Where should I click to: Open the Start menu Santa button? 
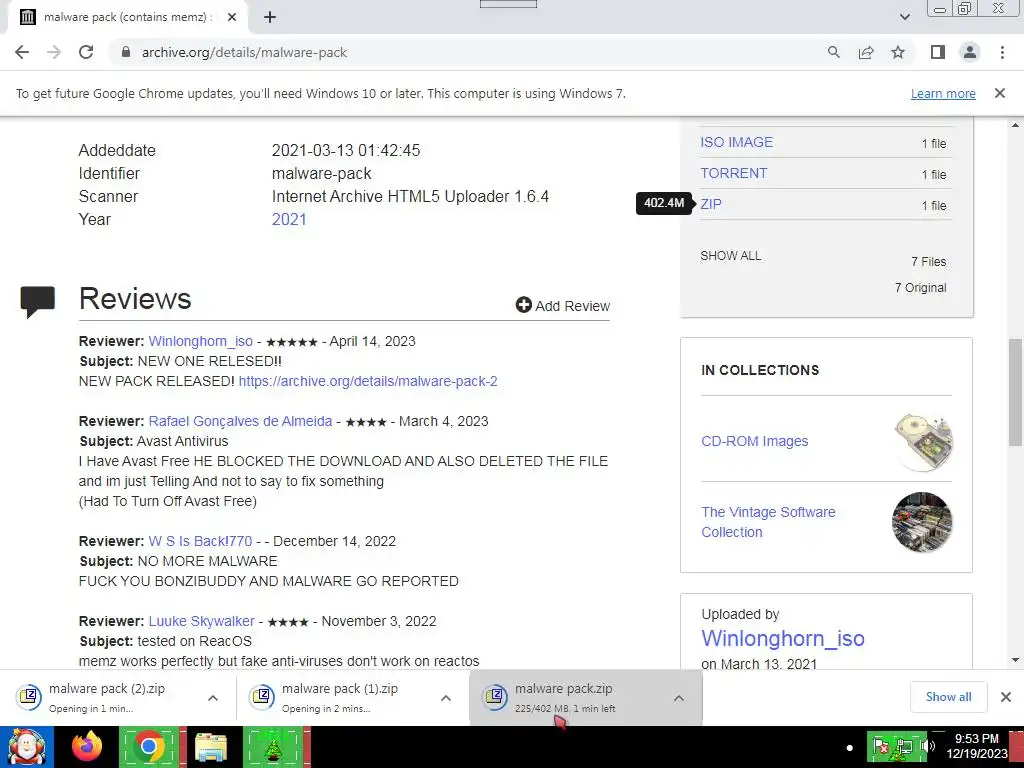(26, 747)
